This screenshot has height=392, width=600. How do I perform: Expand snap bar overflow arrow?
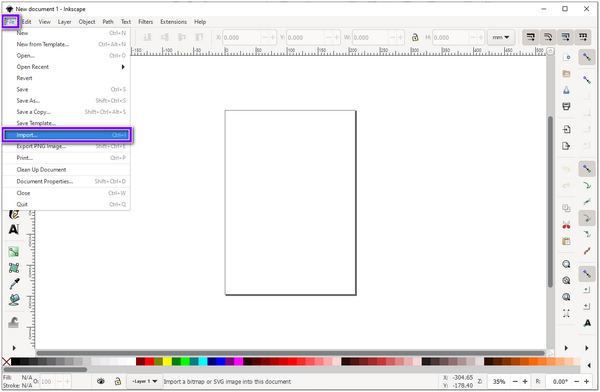587,348
